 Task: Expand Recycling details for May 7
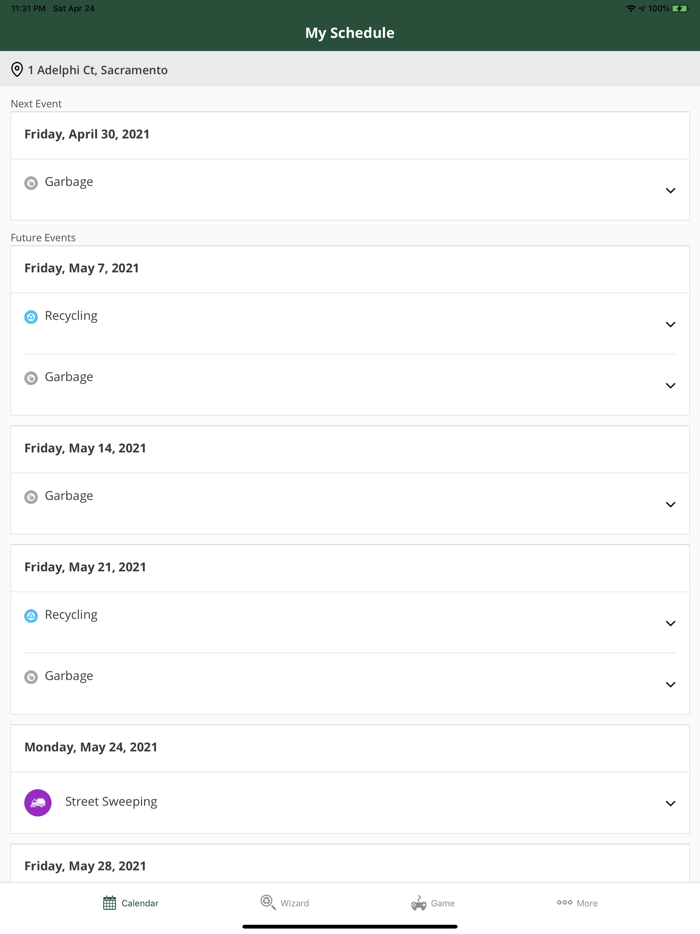click(x=670, y=324)
